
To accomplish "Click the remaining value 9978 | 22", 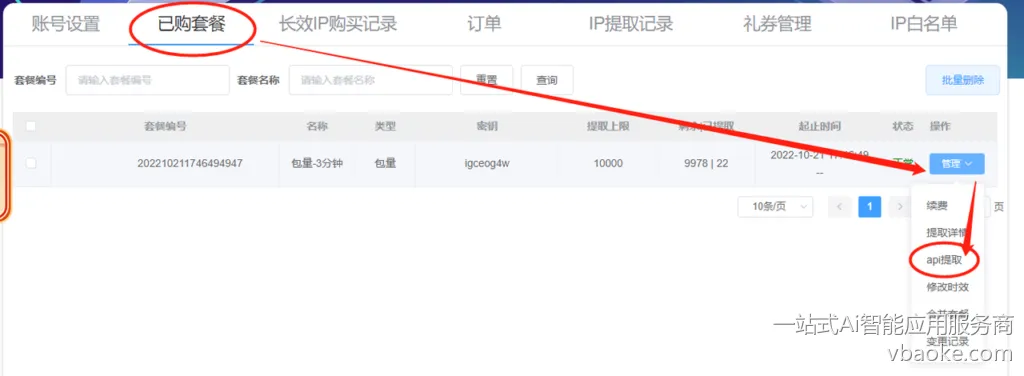I will (706, 164).
